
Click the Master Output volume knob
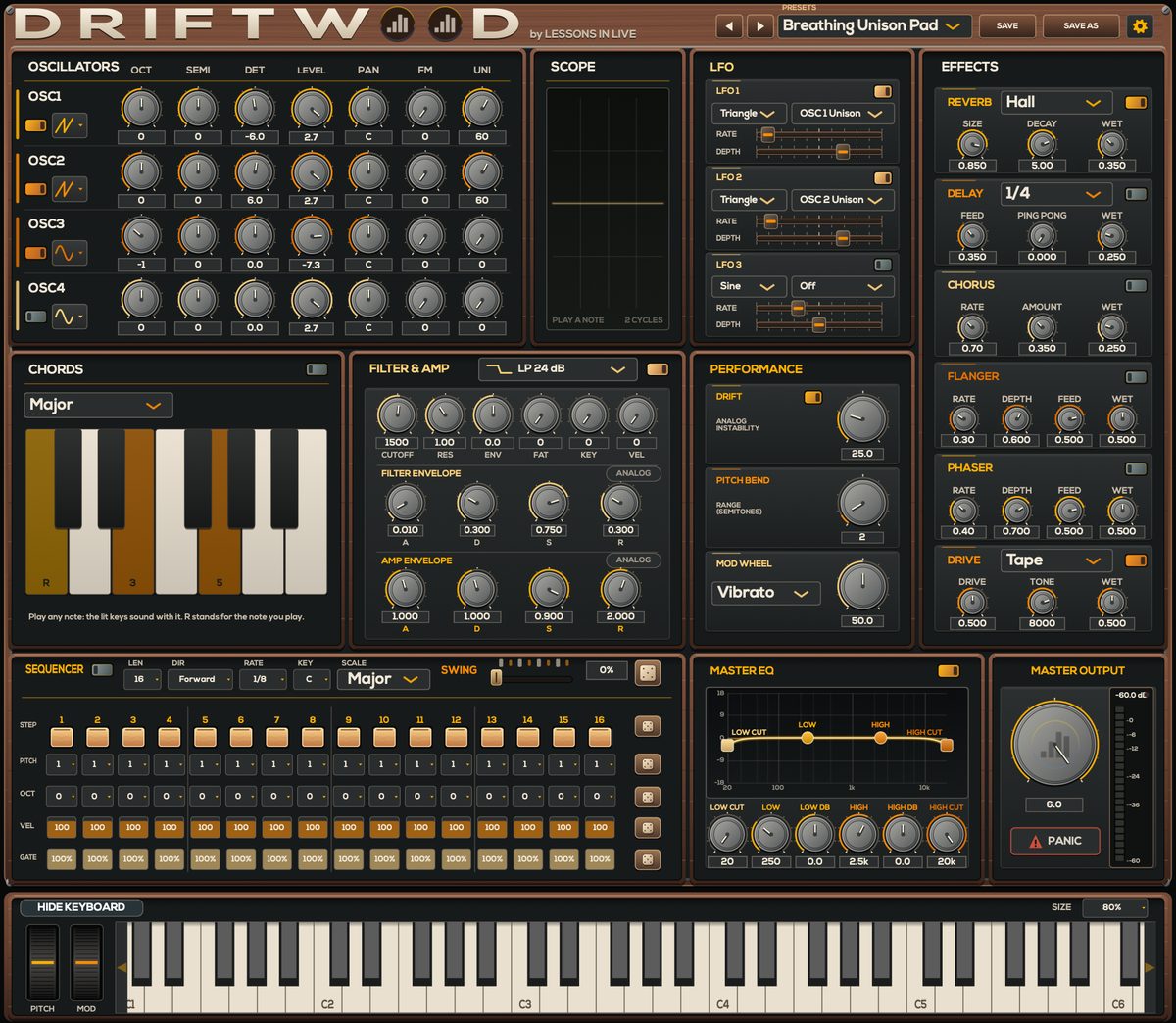[1054, 745]
